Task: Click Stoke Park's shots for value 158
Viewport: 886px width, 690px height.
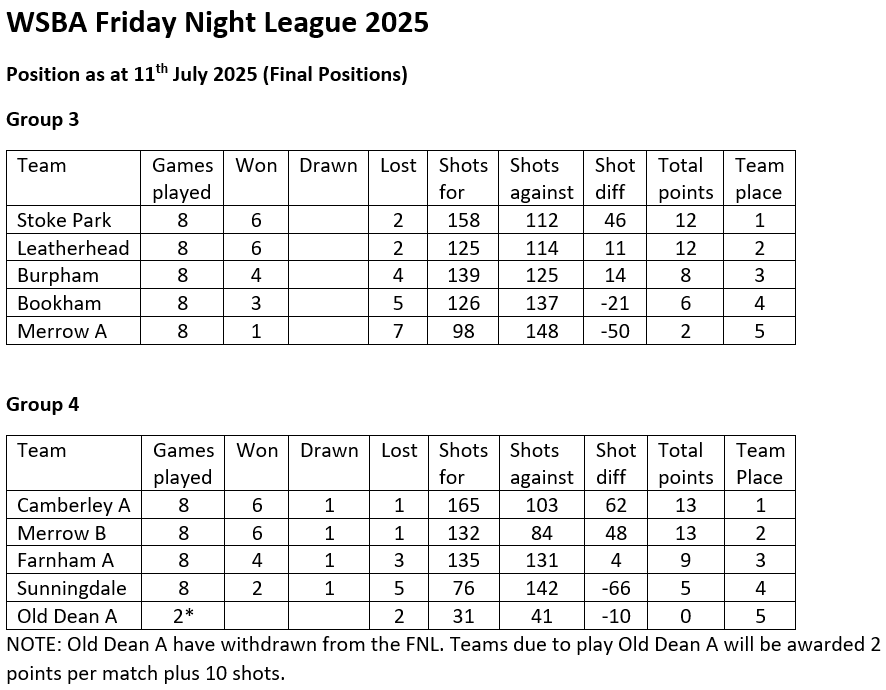Action: (463, 220)
